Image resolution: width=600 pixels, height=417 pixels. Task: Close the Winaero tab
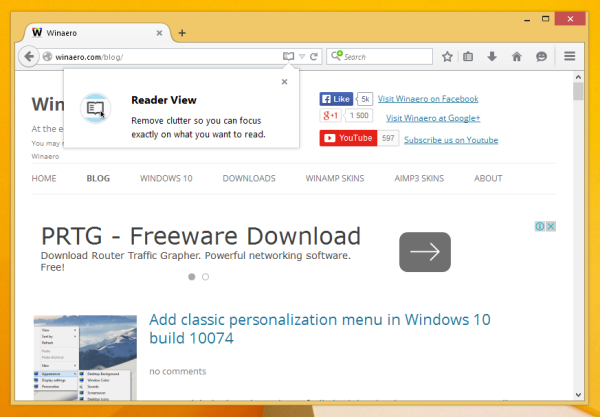pyautogui.click(x=159, y=33)
